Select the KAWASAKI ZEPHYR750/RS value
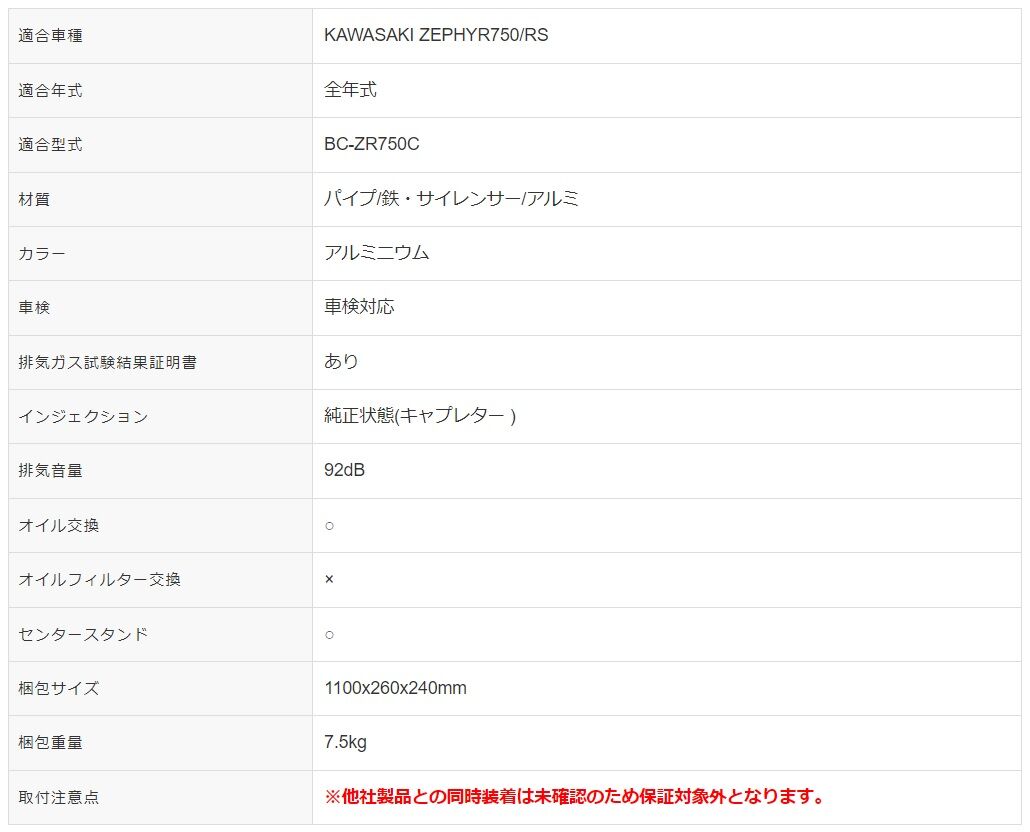Viewport: 1030px width, 832px height. tap(436, 35)
